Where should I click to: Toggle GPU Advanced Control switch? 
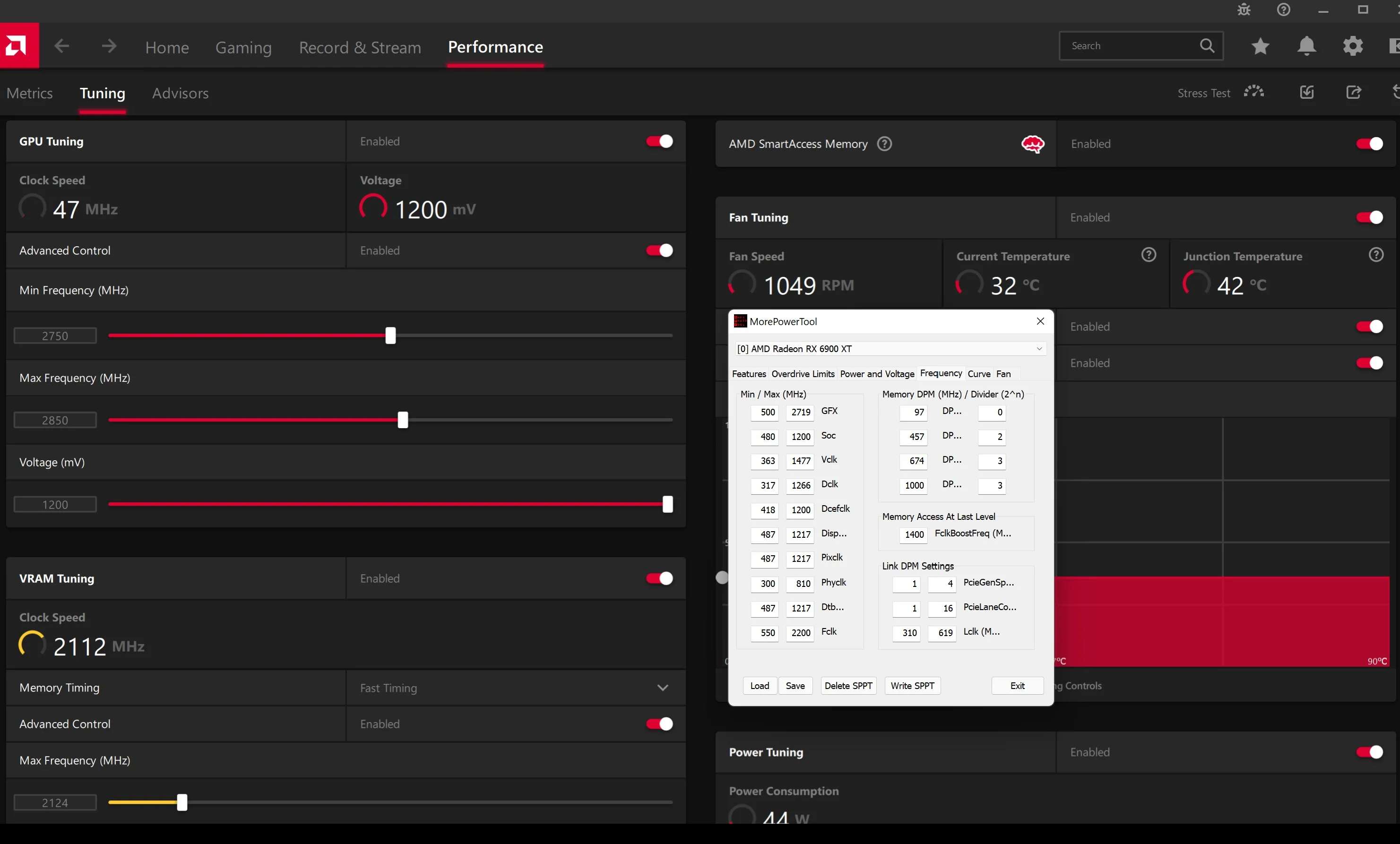[659, 250]
